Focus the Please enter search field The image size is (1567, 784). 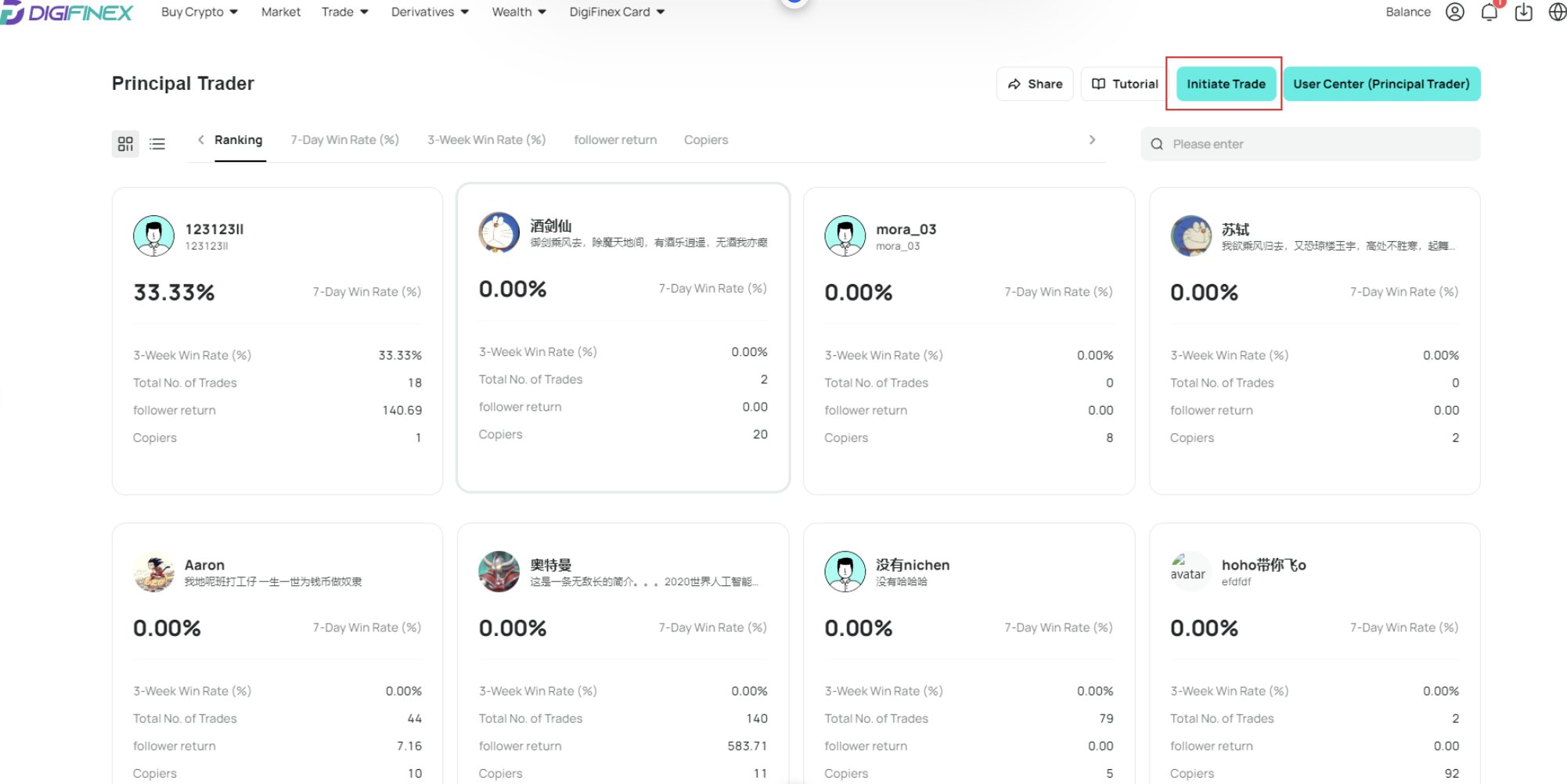[1310, 144]
